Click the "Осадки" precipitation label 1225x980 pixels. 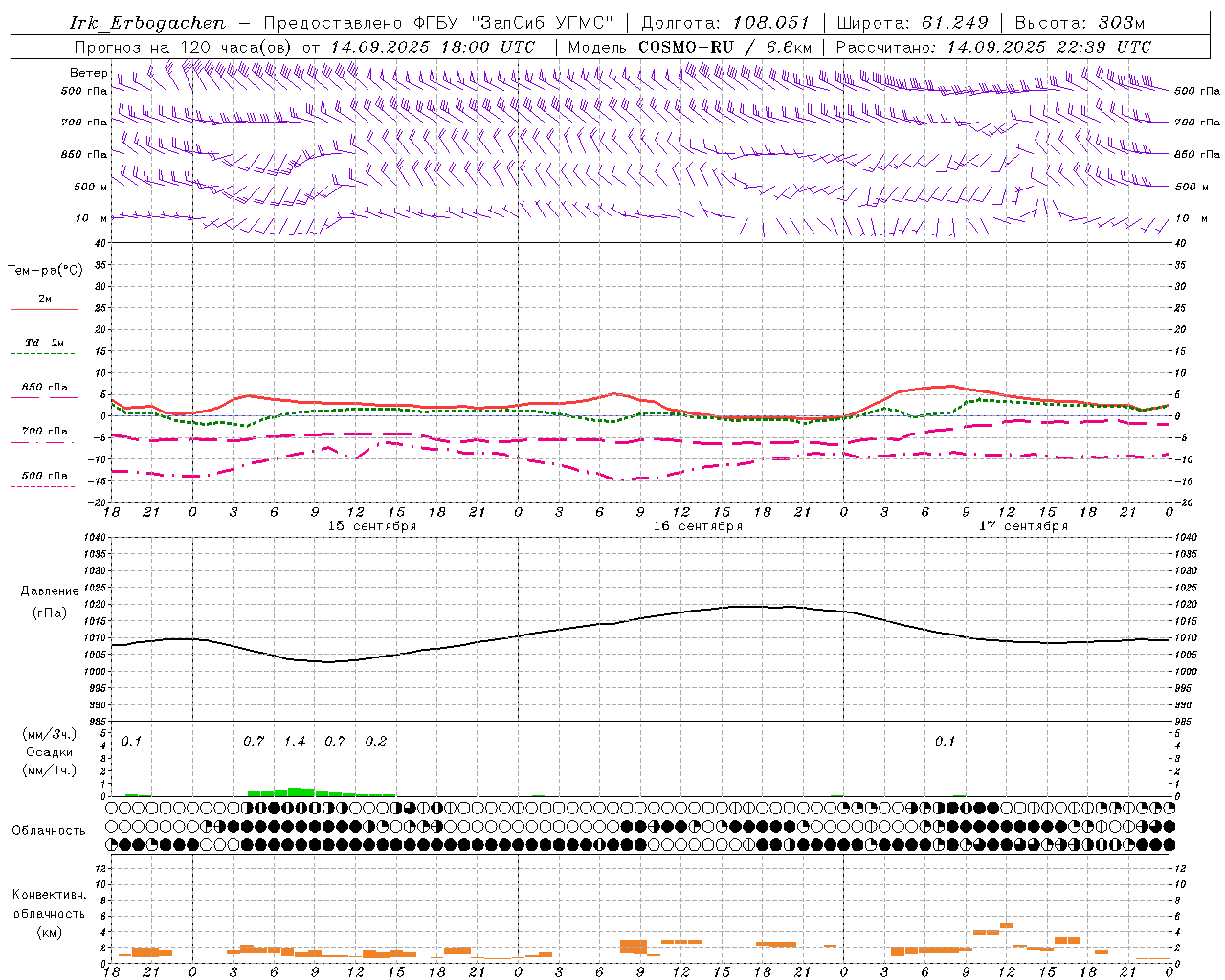point(49,752)
